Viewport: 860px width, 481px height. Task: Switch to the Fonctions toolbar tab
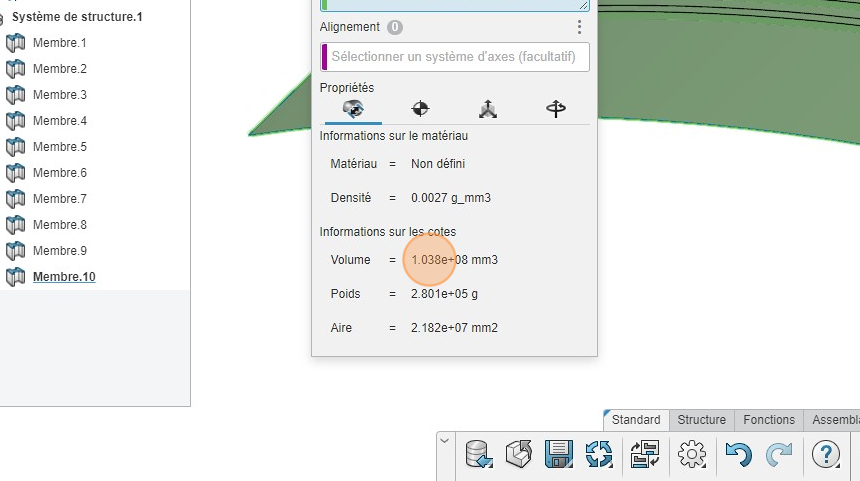[769, 420]
